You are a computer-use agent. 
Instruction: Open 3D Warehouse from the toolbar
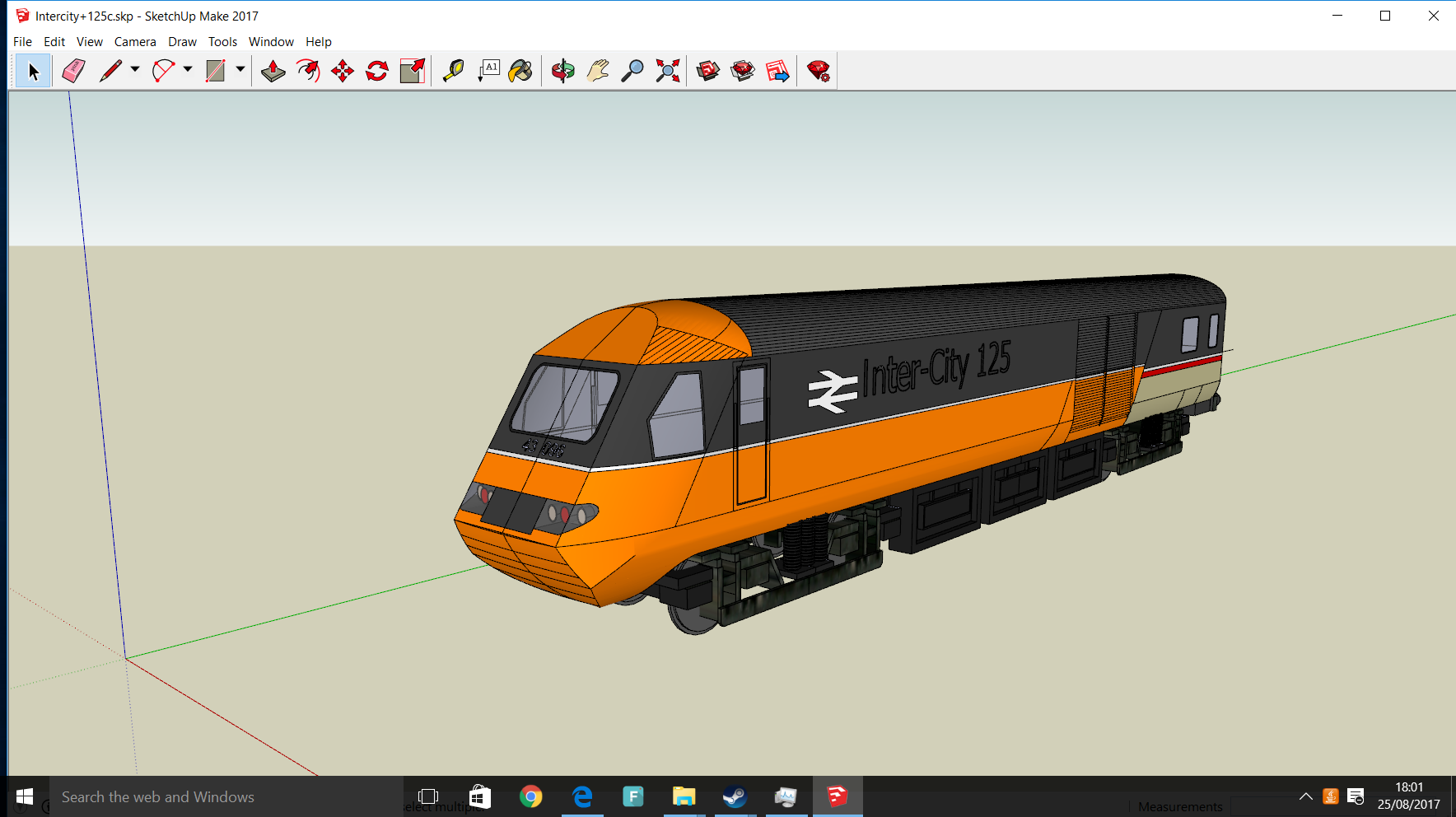[708, 71]
